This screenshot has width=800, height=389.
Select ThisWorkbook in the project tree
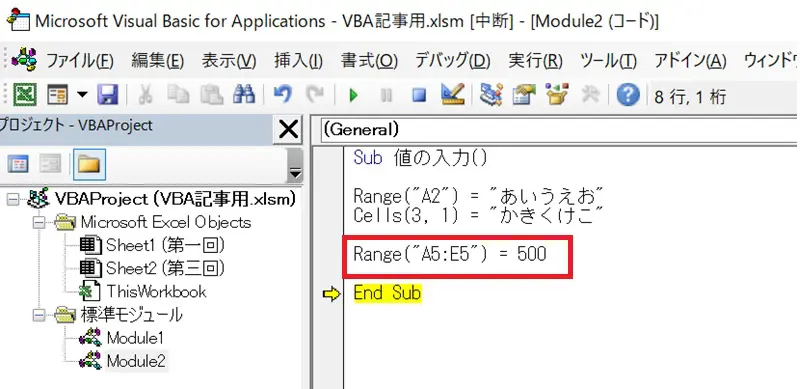coord(156,291)
